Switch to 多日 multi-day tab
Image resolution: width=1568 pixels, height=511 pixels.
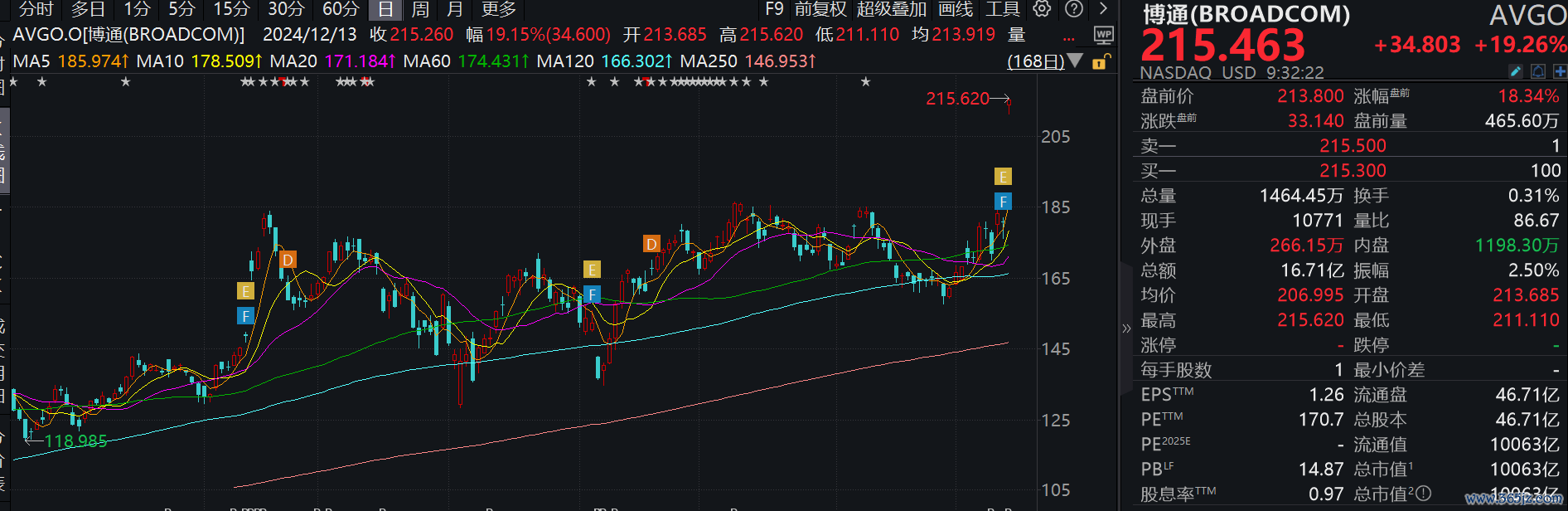tap(88, 9)
